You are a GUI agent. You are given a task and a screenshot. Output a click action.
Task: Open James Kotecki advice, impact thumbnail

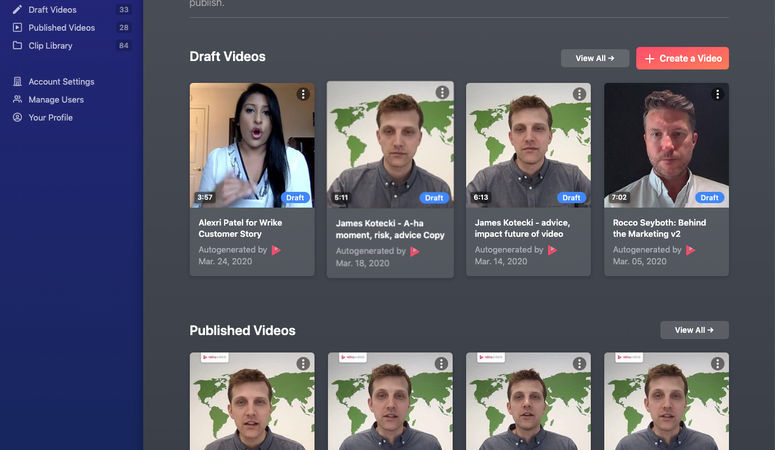528,145
